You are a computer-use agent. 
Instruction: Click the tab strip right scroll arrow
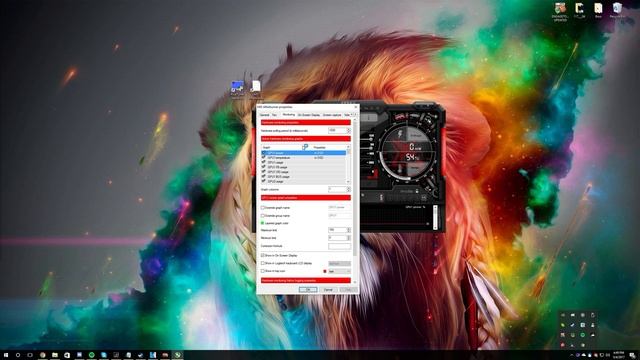[355, 115]
